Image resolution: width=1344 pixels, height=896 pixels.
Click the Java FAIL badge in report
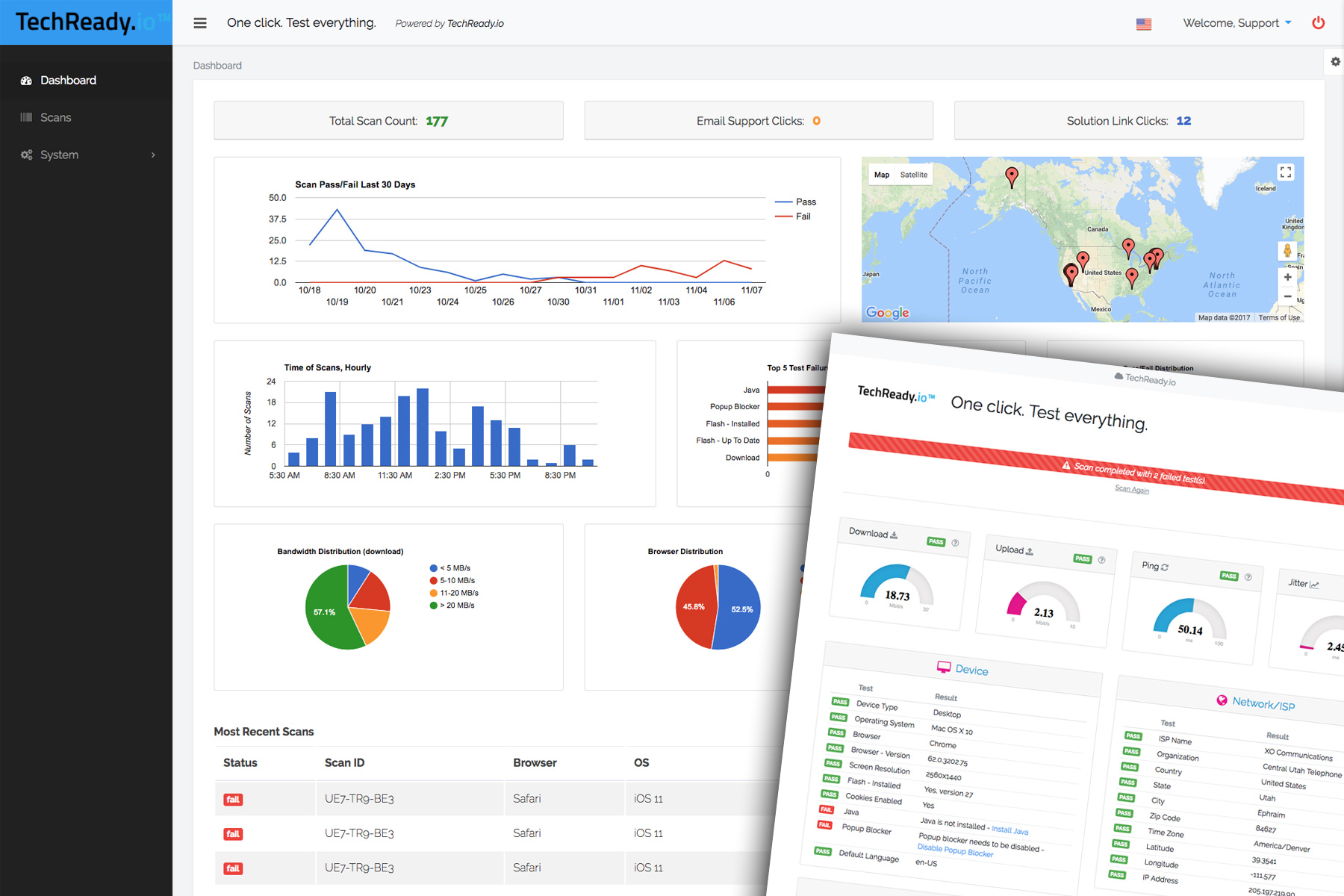[827, 809]
